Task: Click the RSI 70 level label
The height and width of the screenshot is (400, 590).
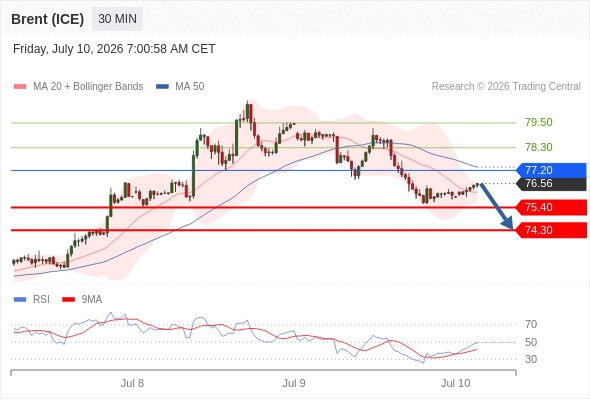Action: point(531,324)
